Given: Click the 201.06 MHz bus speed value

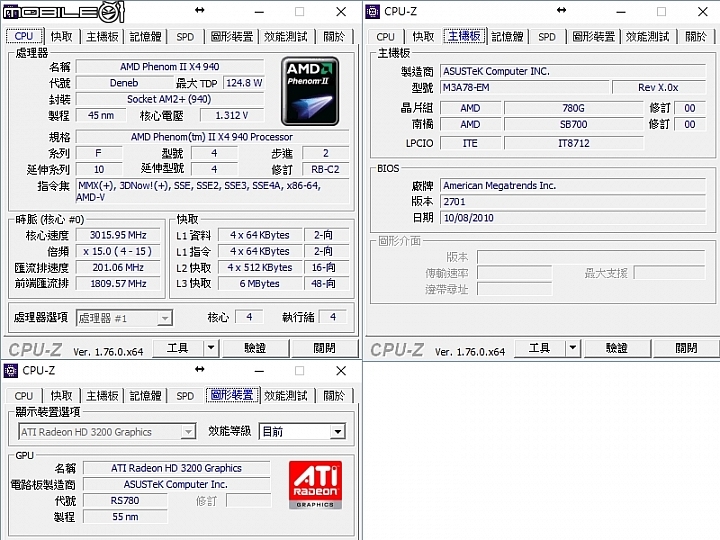Looking at the screenshot, I should pyautogui.click(x=118, y=267).
